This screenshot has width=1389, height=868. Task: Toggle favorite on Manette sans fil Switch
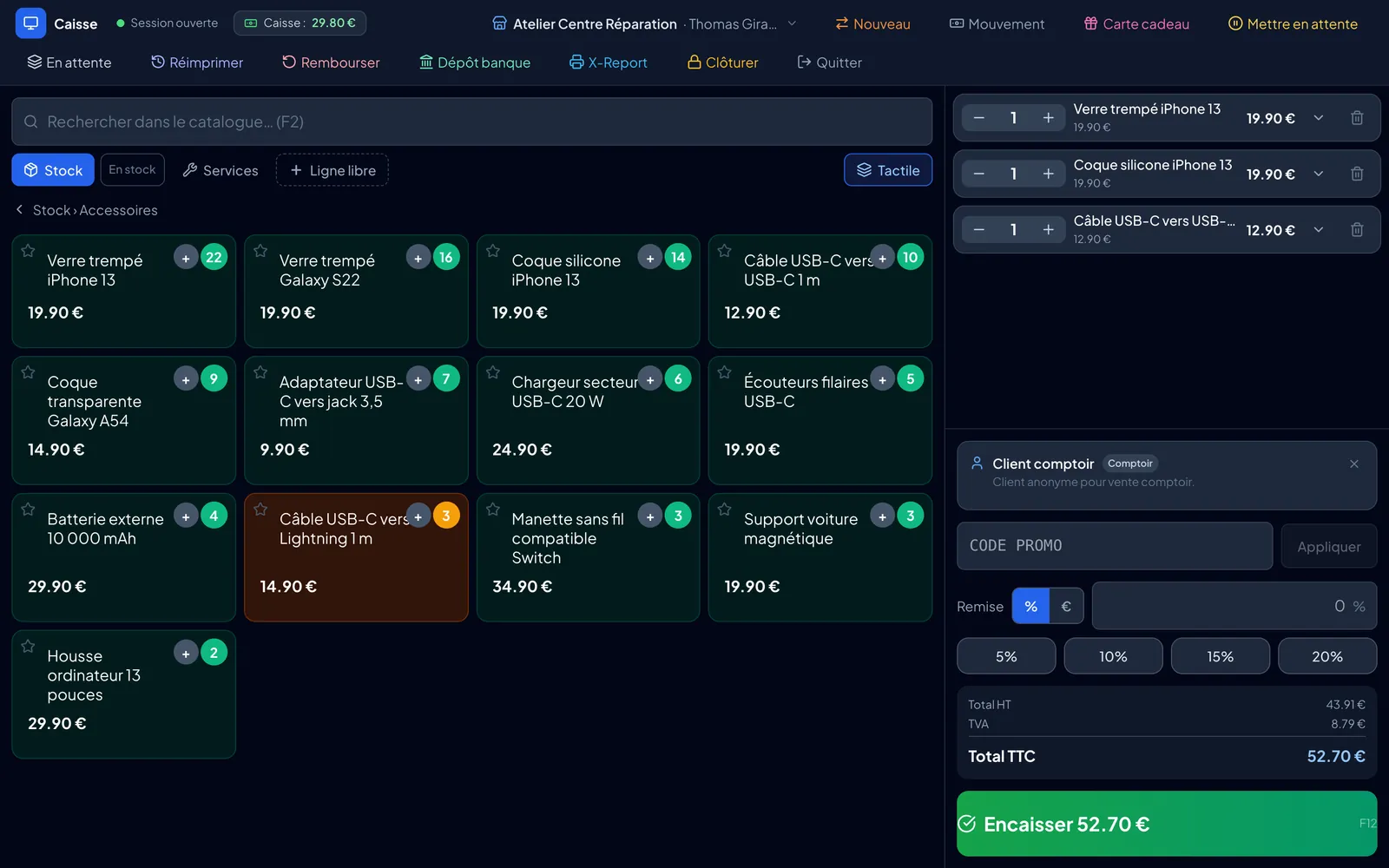[x=493, y=510]
